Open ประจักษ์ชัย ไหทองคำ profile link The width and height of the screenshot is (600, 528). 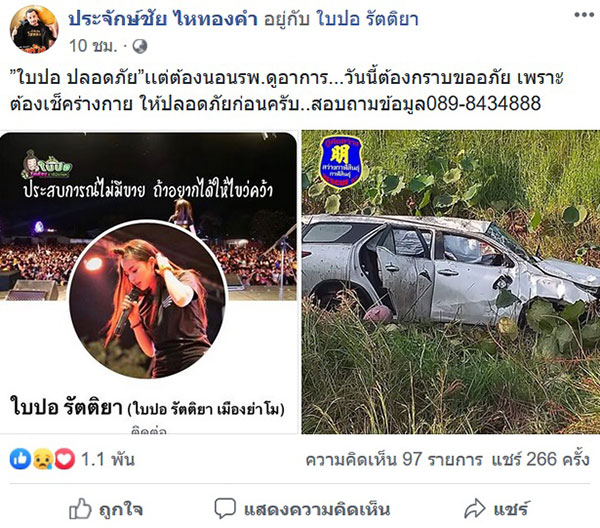163,18
